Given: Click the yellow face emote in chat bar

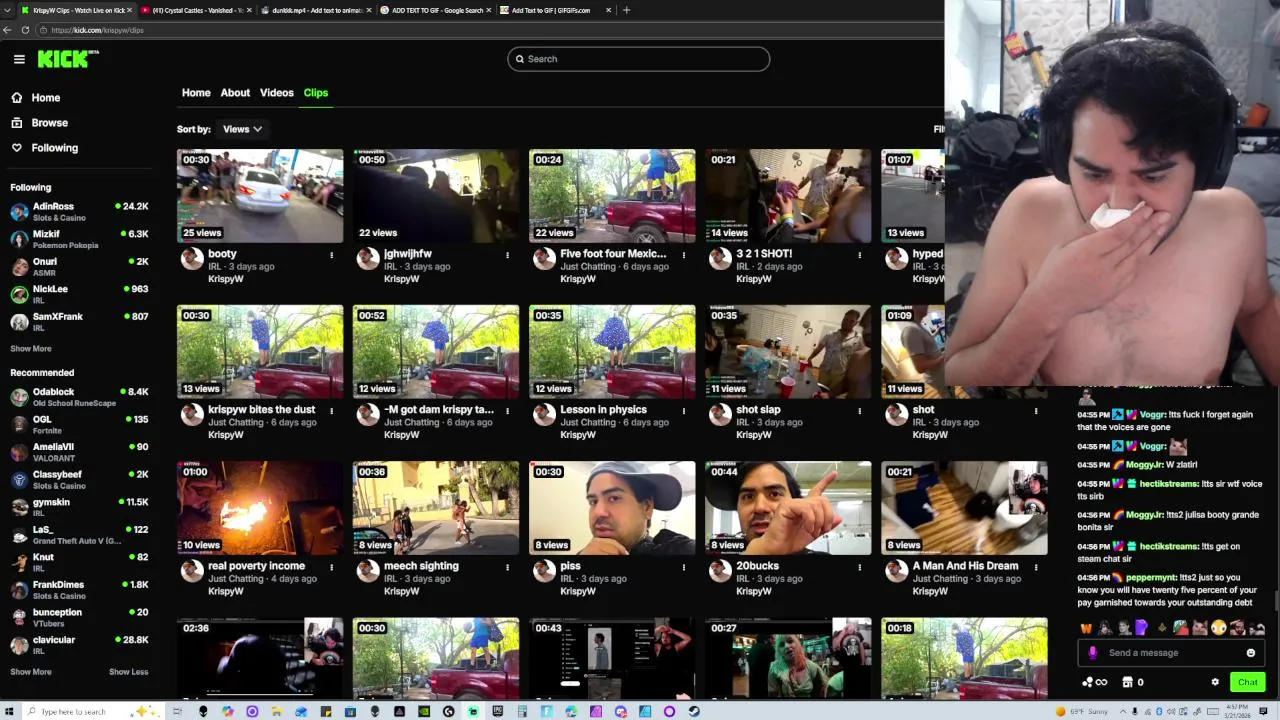Looking at the screenshot, I should (x=1218, y=628).
